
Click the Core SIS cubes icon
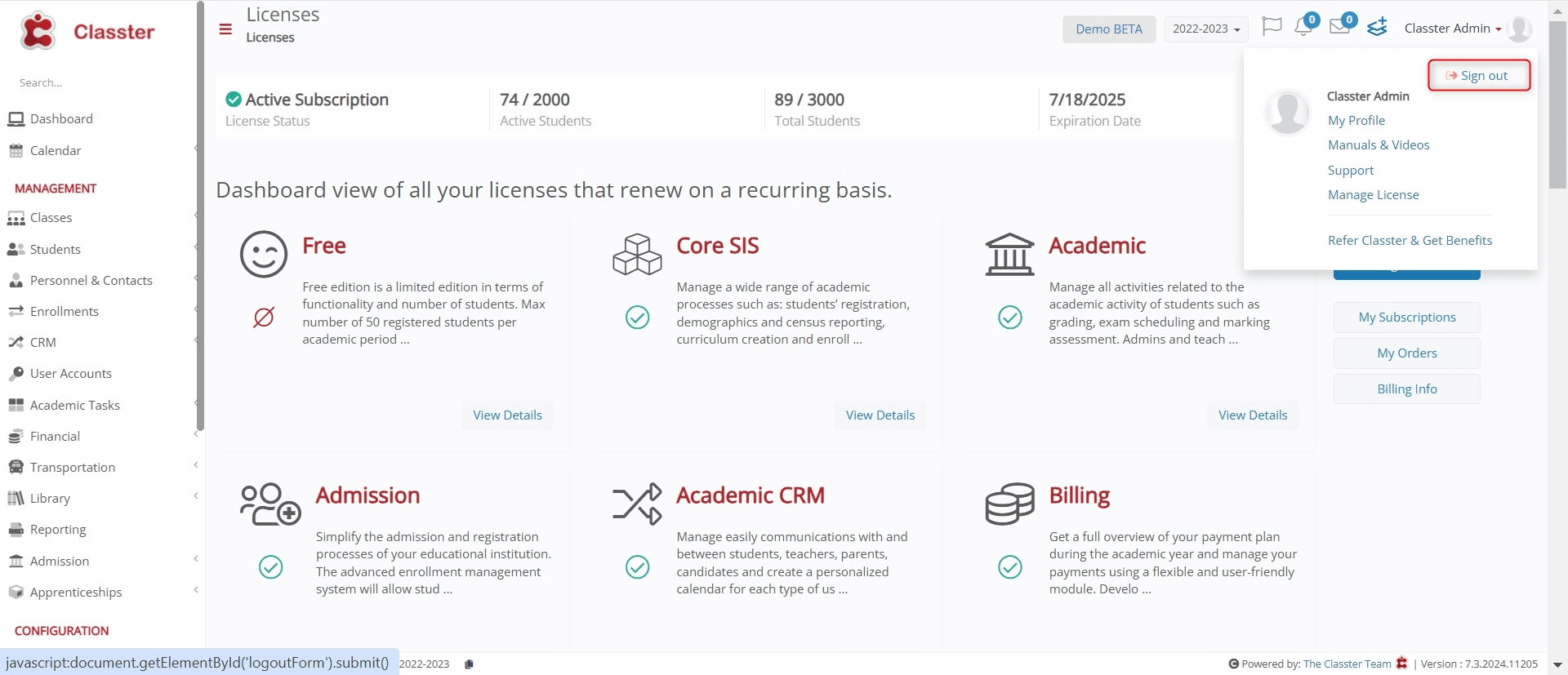[x=637, y=254]
